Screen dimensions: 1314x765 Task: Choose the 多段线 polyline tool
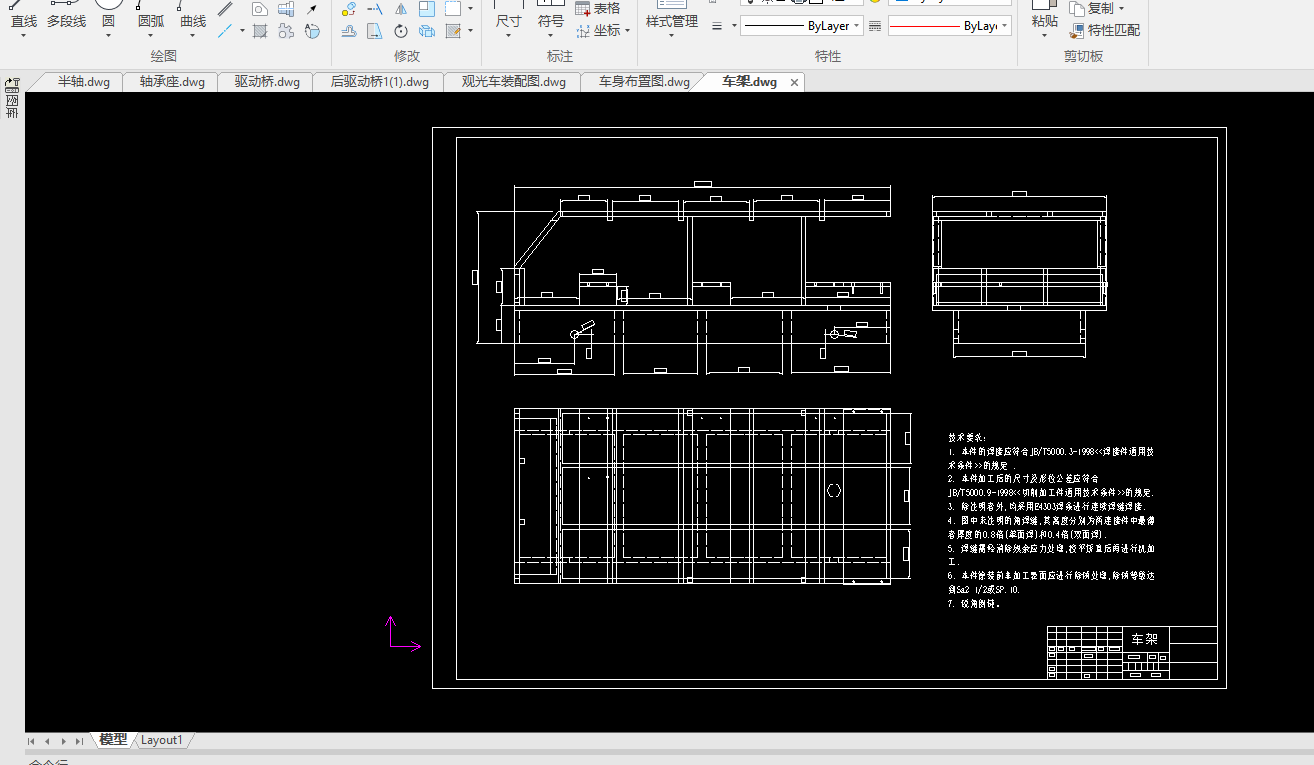pyautogui.click(x=66, y=20)
